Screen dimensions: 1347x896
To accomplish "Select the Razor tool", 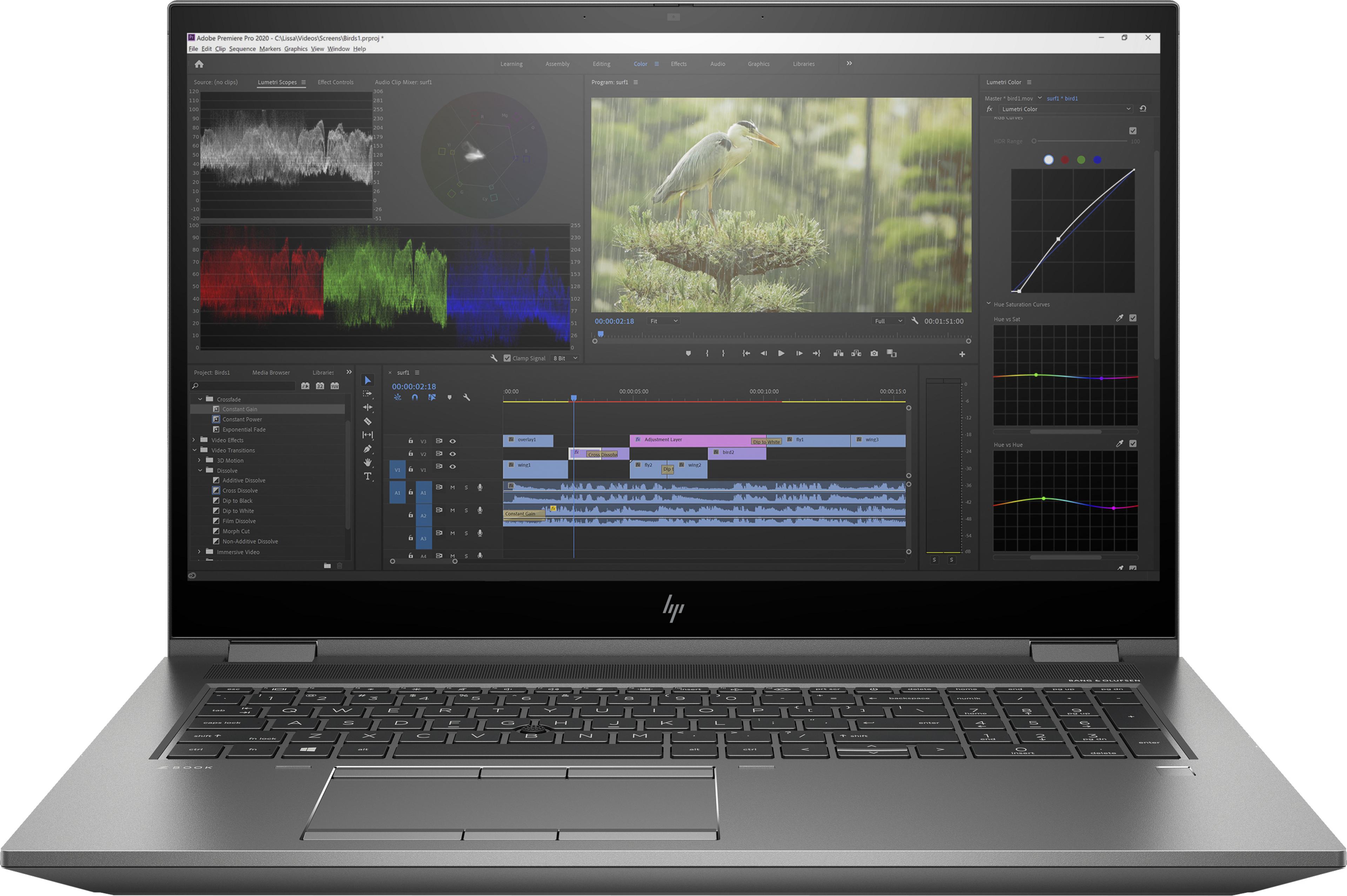I will [x=368, y=422].
